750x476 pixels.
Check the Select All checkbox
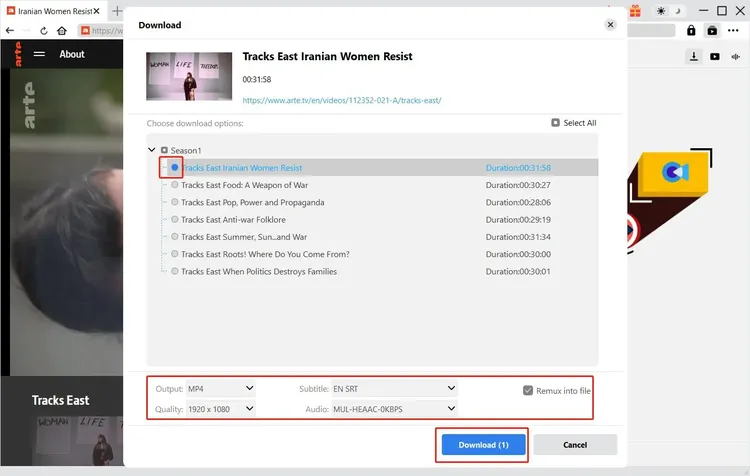click(556, 123)
